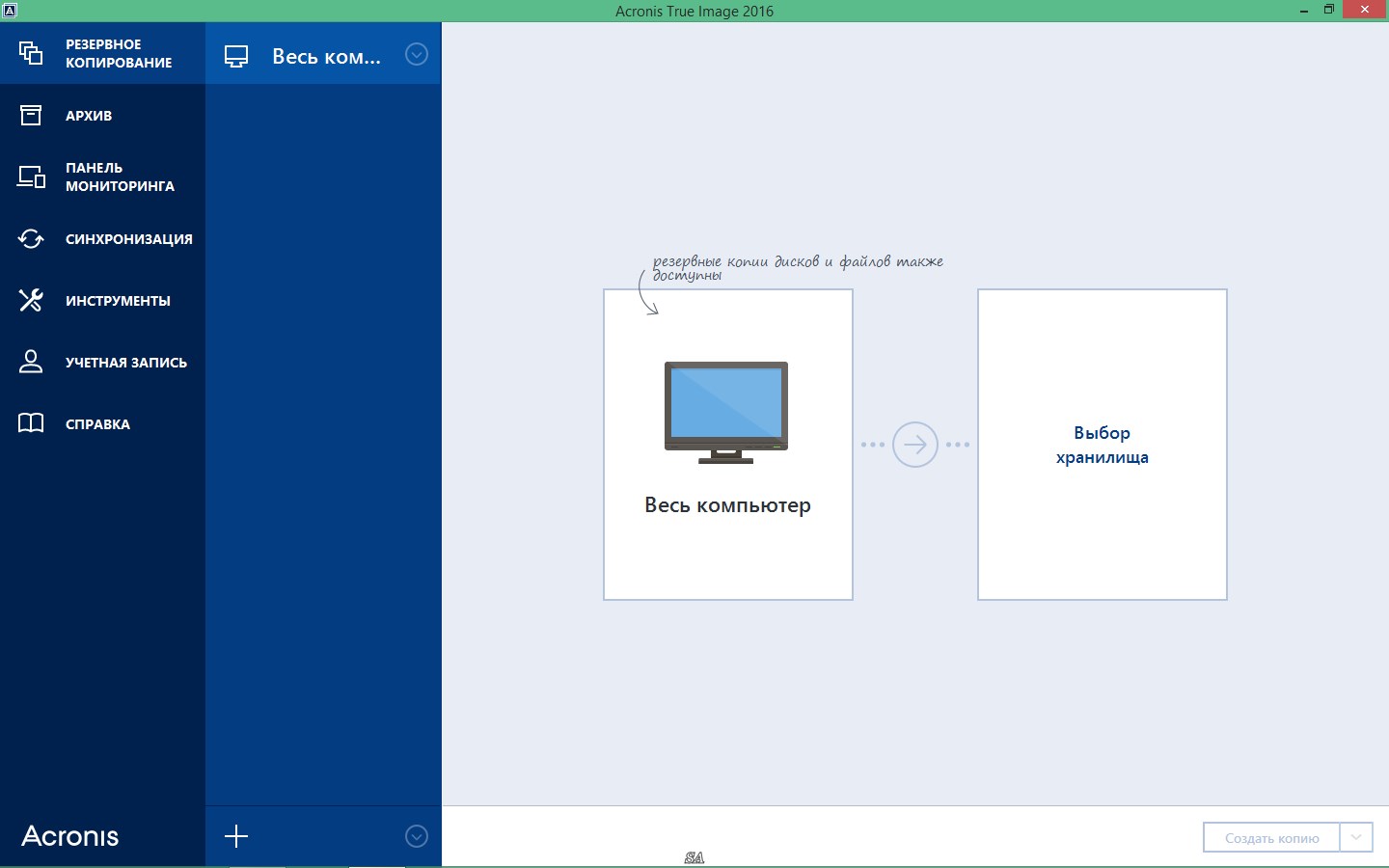Choose backup source 'Весь компьютер' card
Image resolution: width=1389 pixels, height=868 pixels.
[728, 445]
